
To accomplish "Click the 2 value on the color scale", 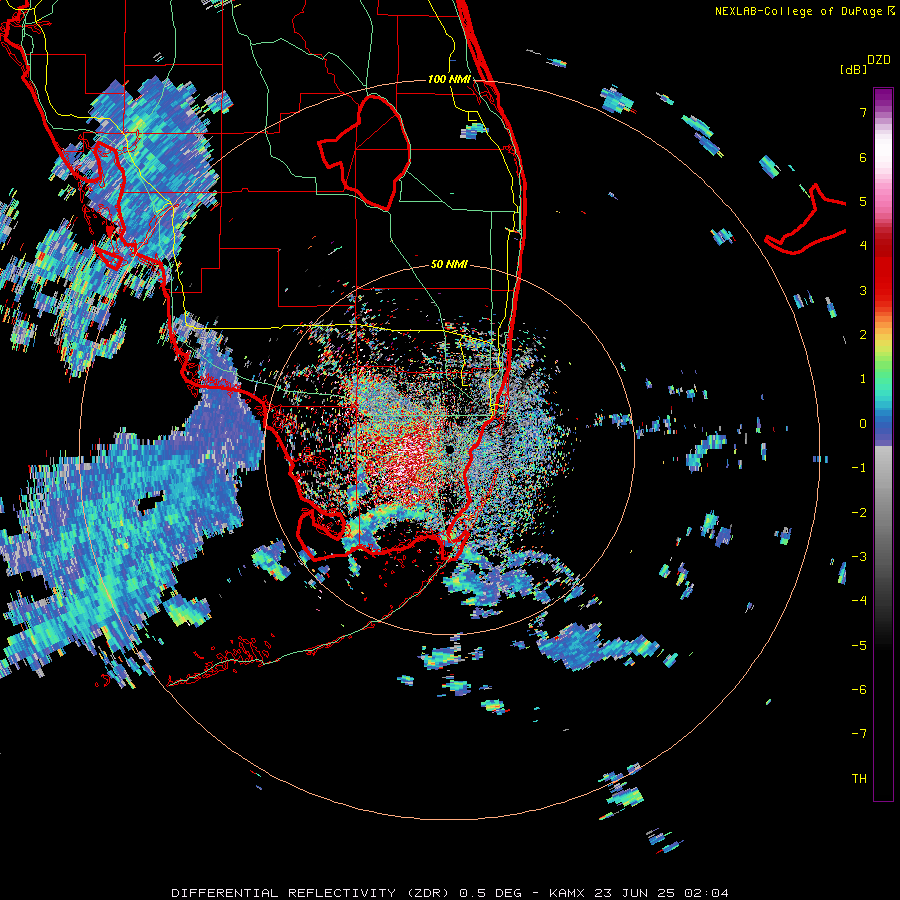I will [x=863, y=335].
